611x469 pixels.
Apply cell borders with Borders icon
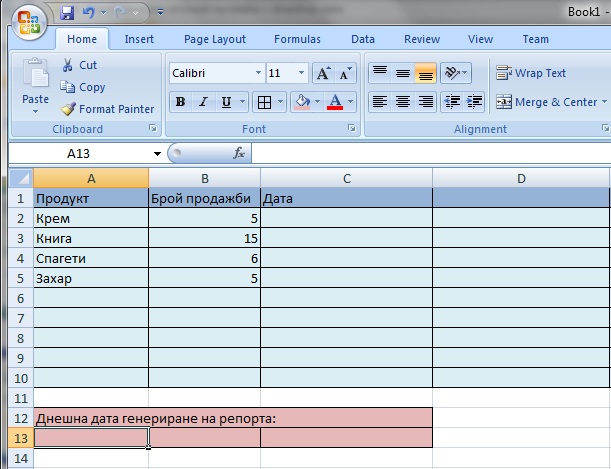tap(265, 102)
